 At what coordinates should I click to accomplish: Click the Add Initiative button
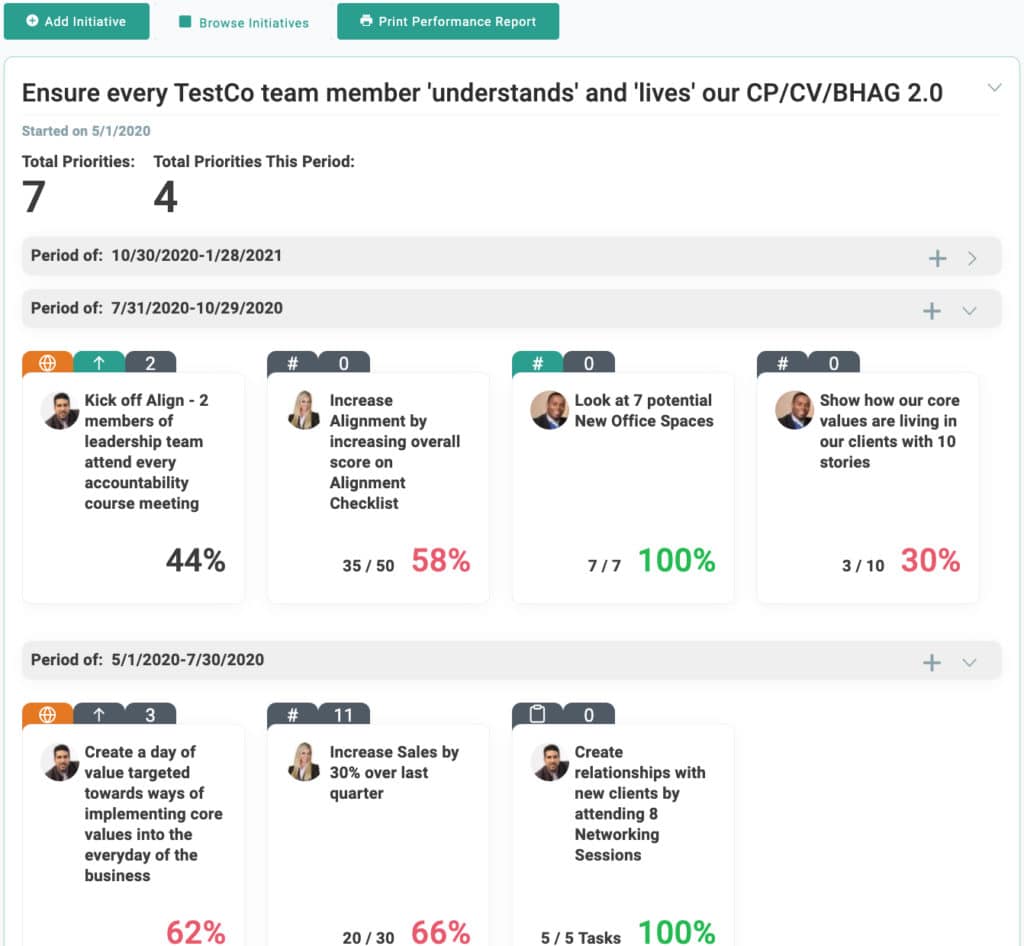(76, 21)
